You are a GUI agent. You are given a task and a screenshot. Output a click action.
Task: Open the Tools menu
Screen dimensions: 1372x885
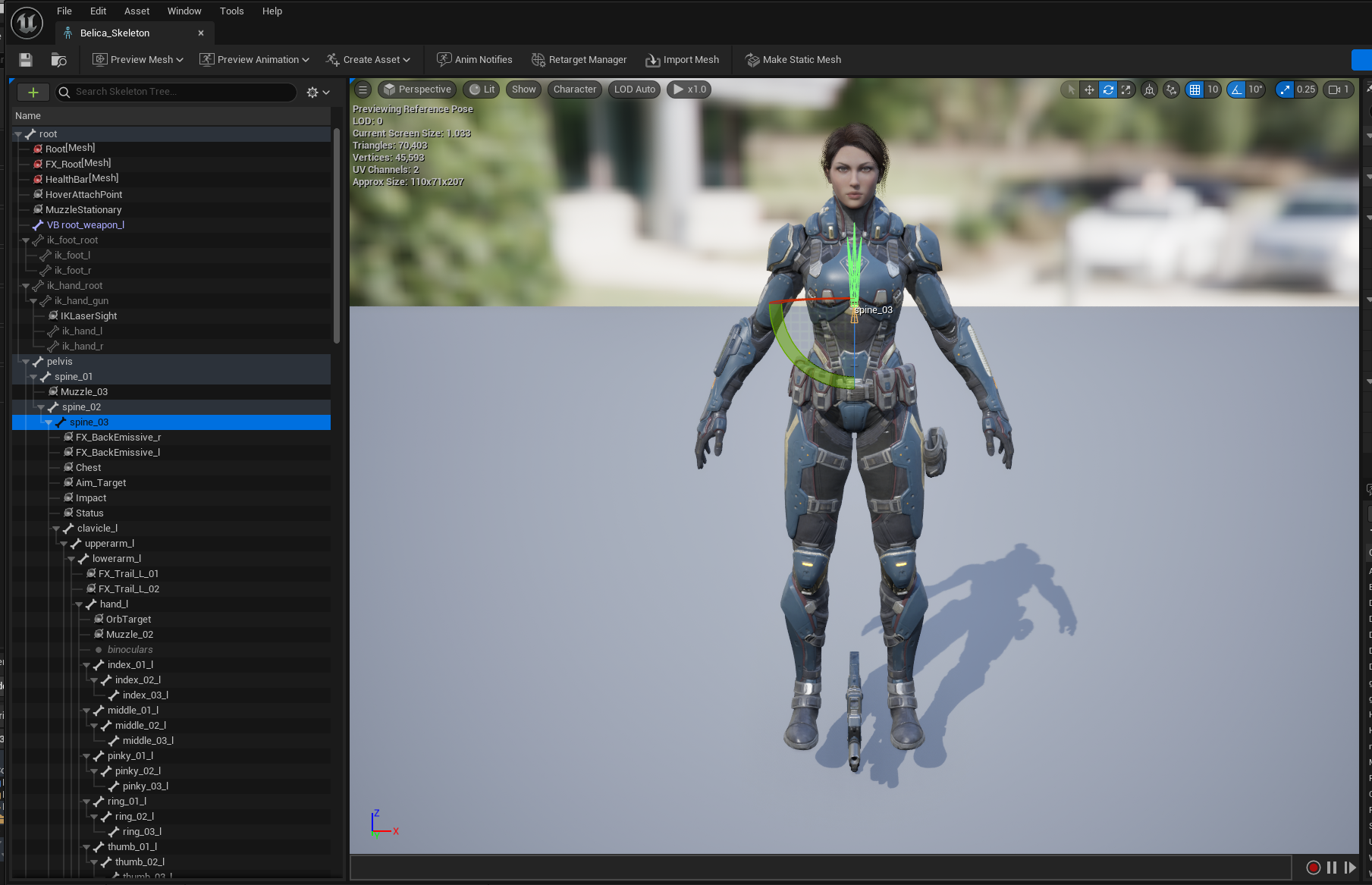point(232,11)
